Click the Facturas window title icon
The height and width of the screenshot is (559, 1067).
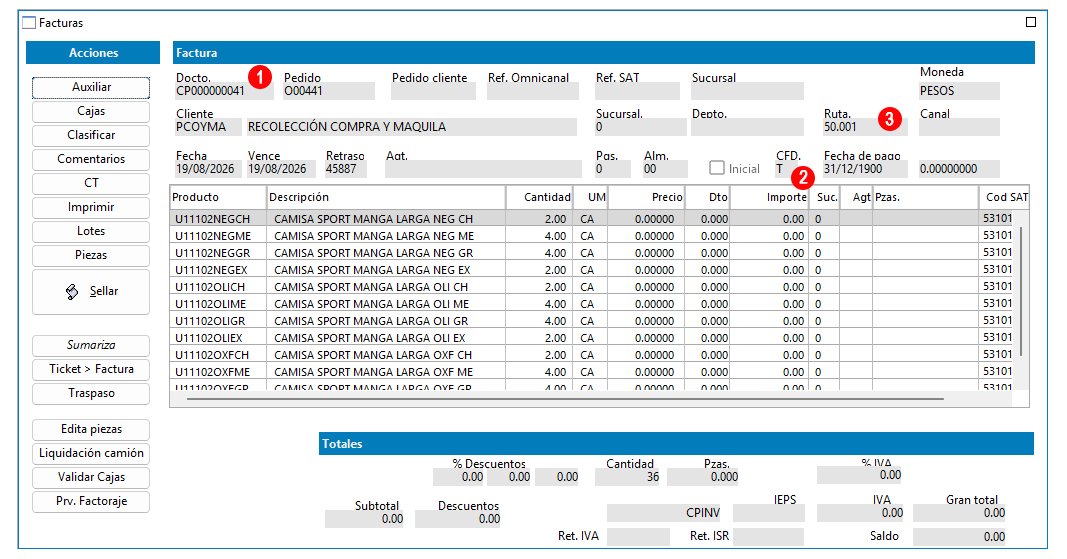click(x=29, y=22)
